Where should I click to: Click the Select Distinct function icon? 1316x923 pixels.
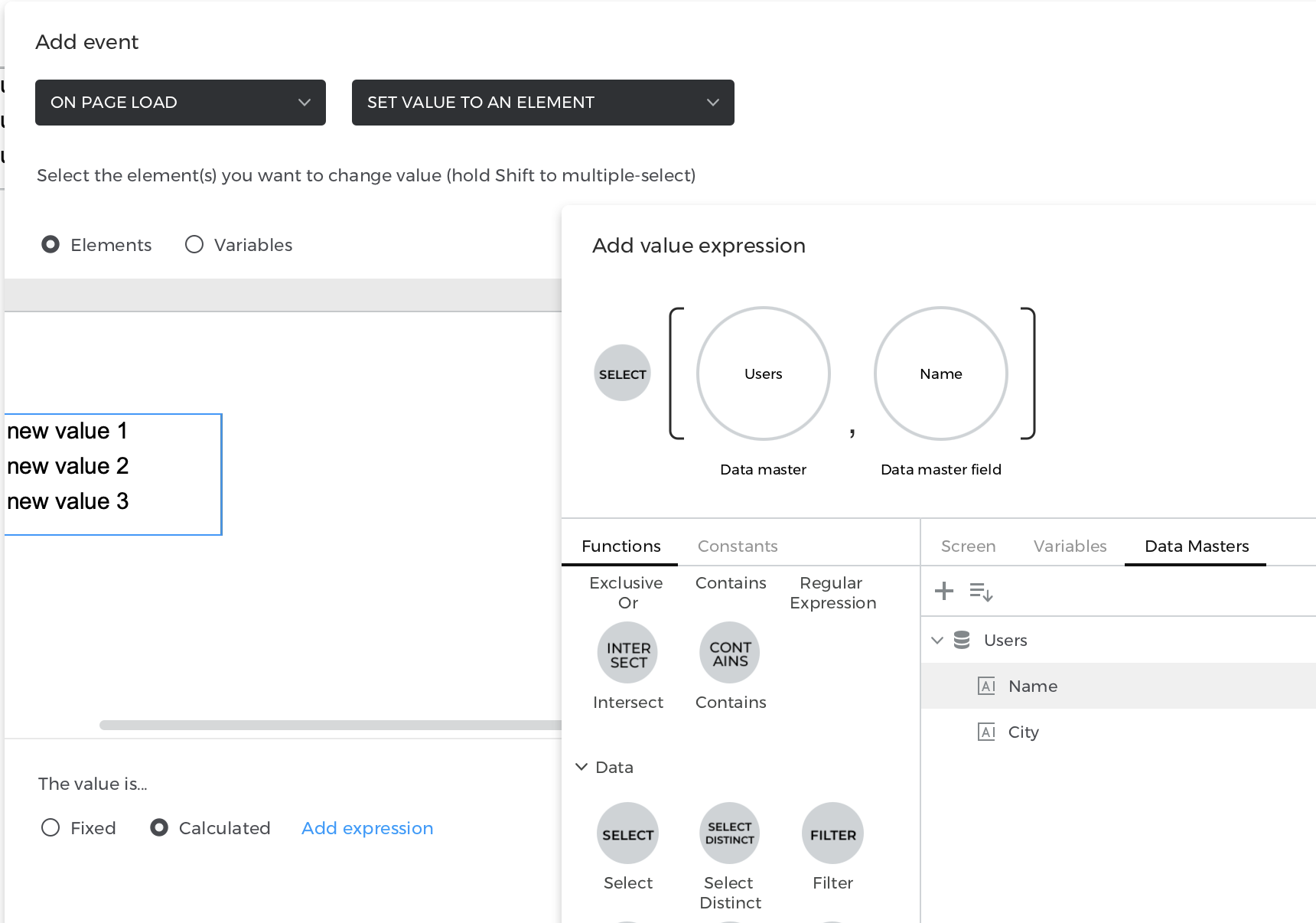pyautogui.click(x=729, y=833)
